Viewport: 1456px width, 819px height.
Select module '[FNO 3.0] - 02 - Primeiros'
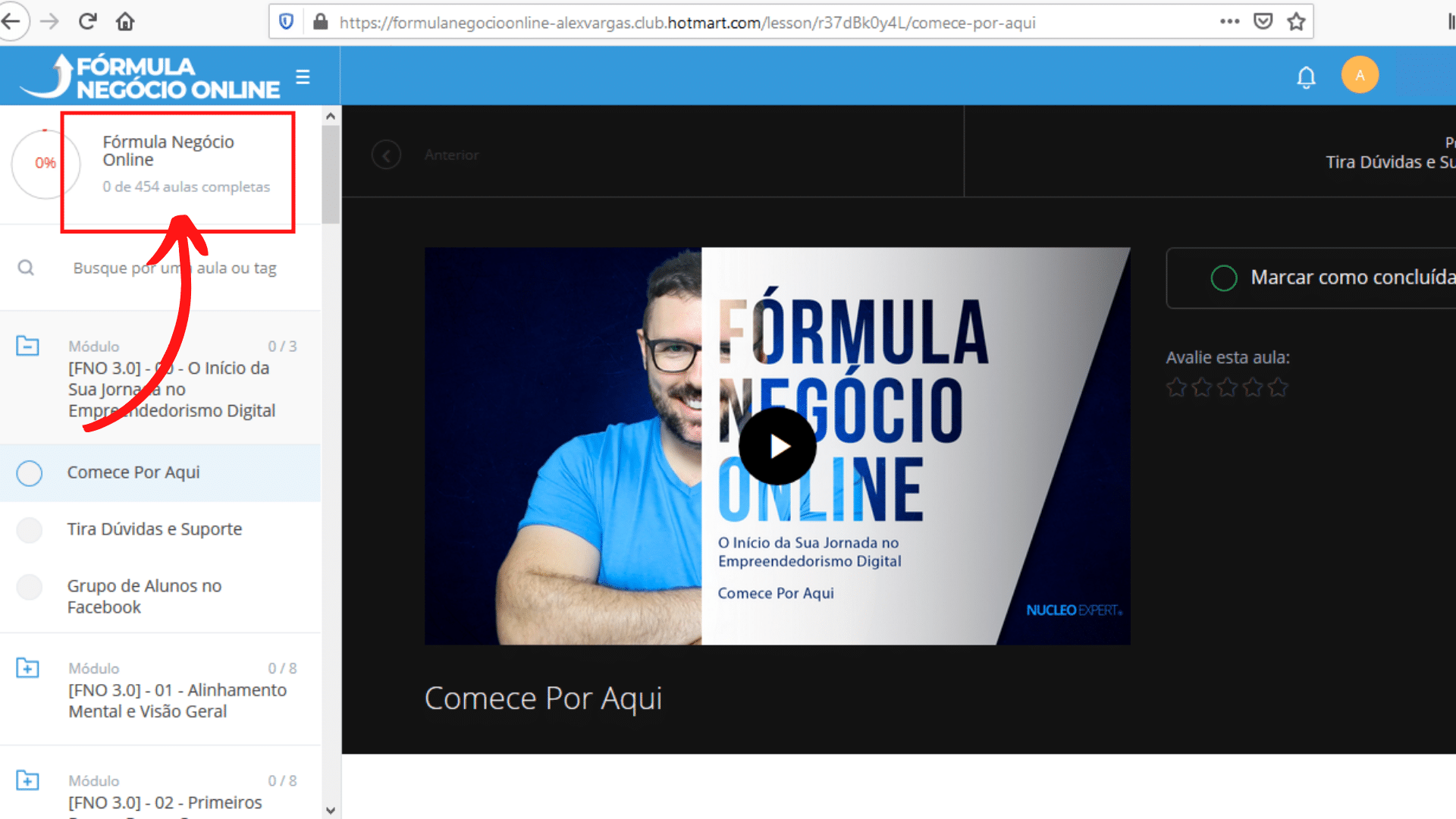(x=165, y=802)
